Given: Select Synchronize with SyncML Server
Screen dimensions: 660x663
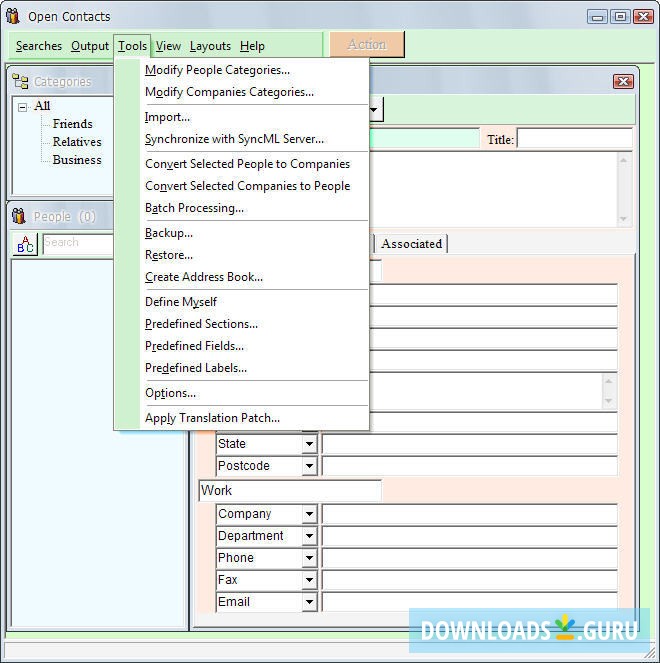Looking at the screenshot, I should pyautogui.click(x=254, y=139).
